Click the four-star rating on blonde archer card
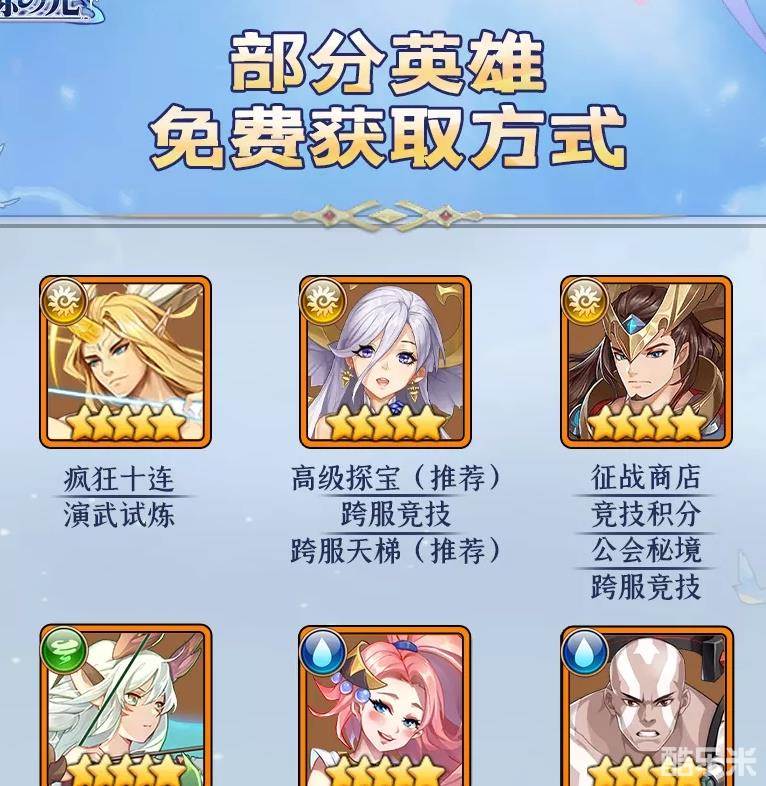Viewport: 766px width, 786px height. pos(126,424)
